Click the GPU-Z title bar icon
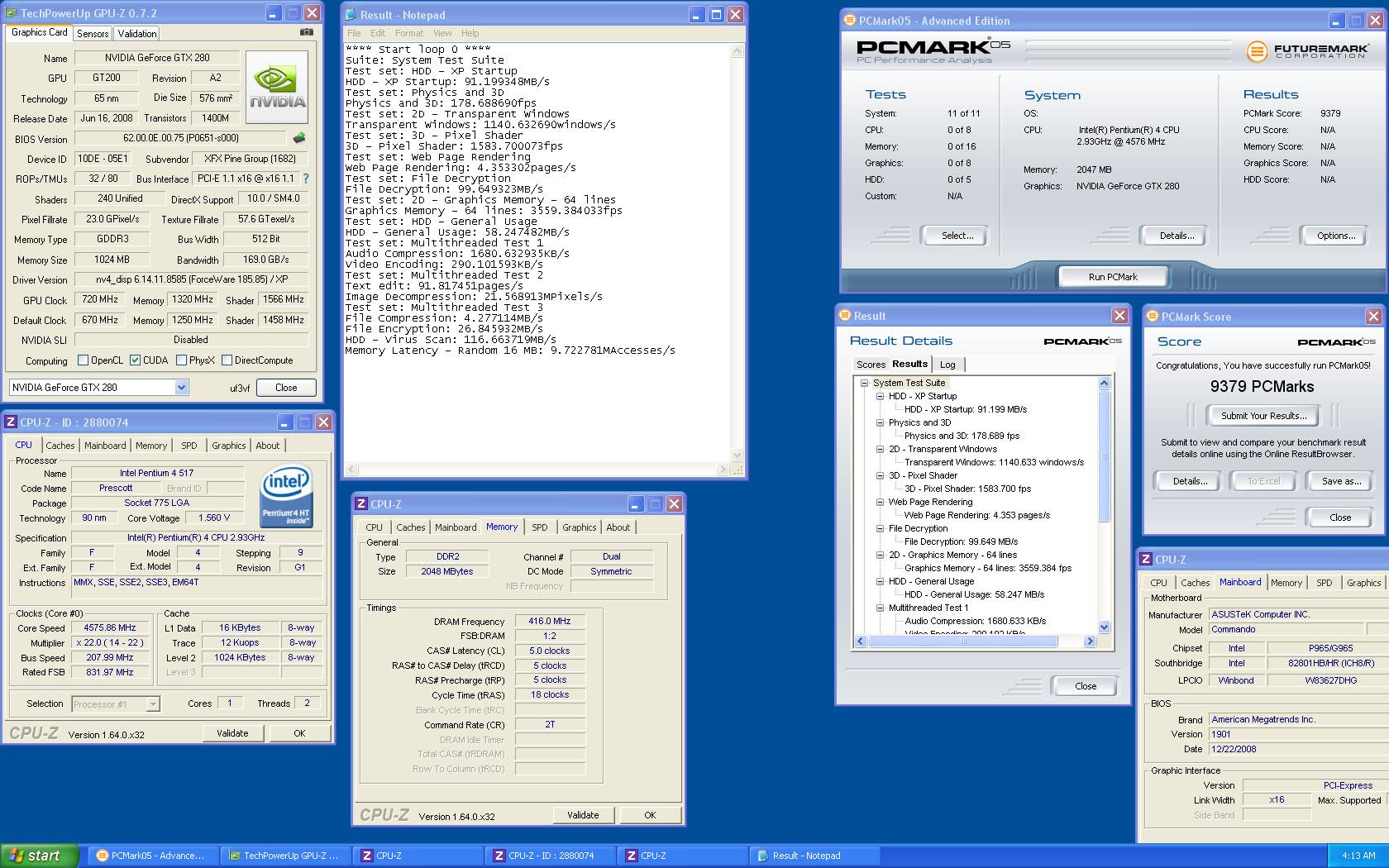1389x868 pixels. point(12,13)
